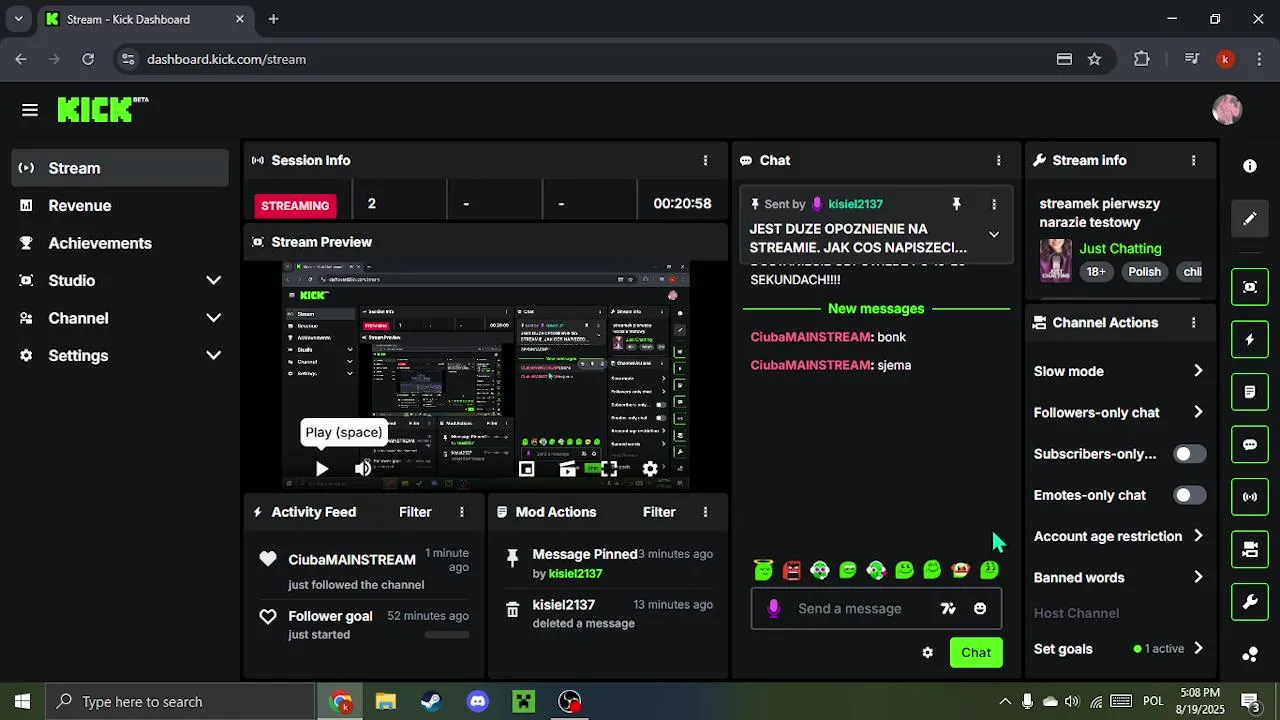Select Stream in the left sidebar
Viewport: 1280px width, 720px height.
(x=120, y=168)
